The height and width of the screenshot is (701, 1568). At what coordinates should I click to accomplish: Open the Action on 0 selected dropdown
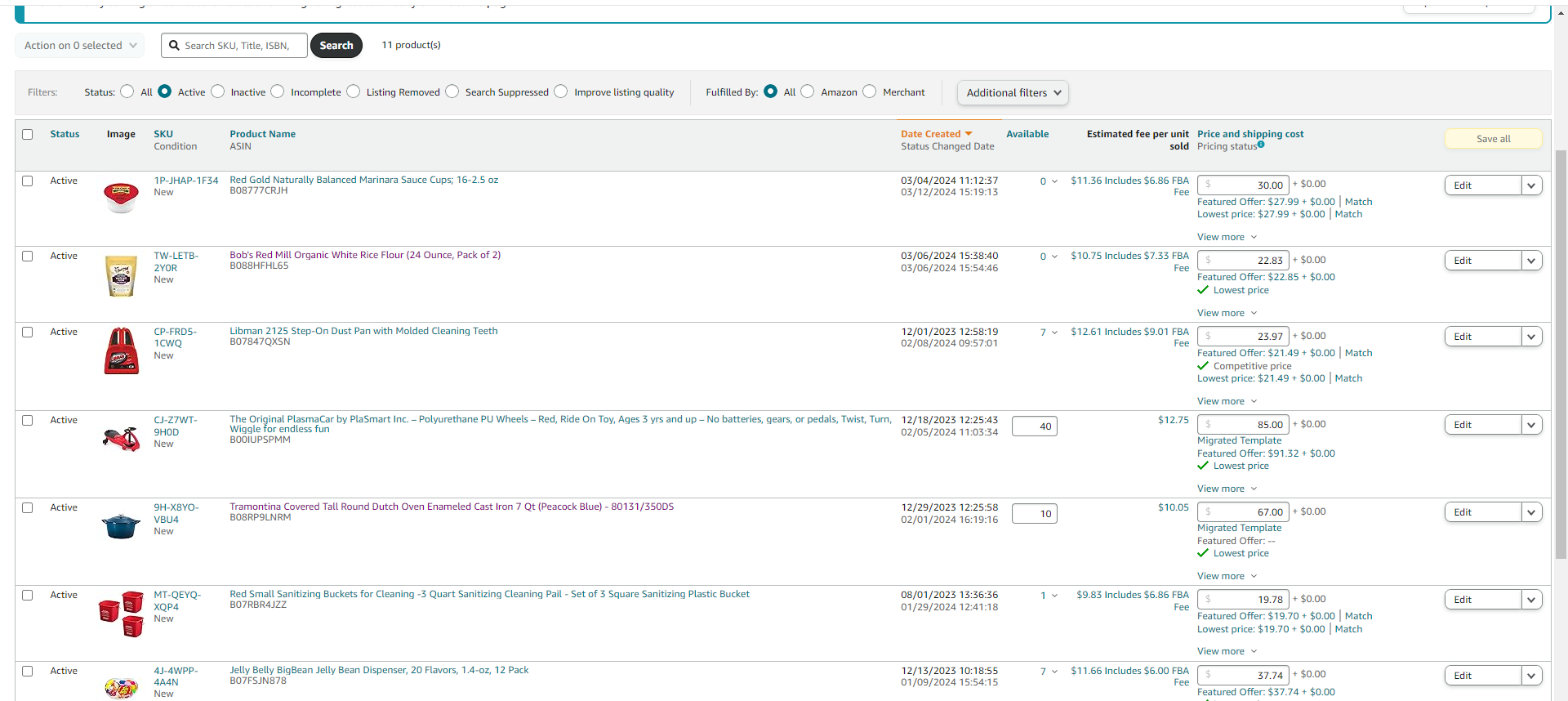80,46
